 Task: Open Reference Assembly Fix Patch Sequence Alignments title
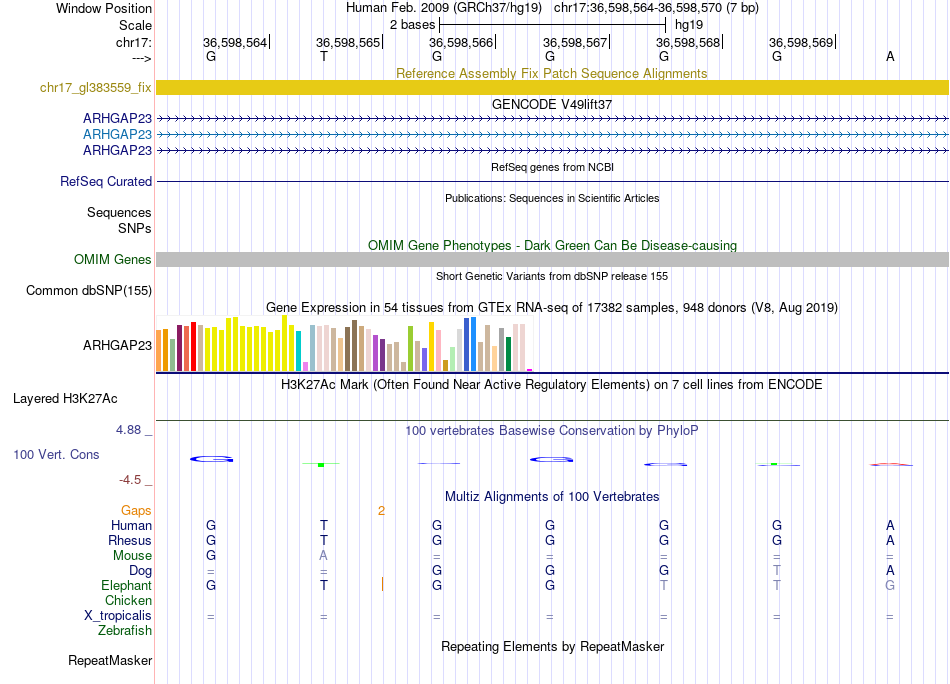[551, 73]
